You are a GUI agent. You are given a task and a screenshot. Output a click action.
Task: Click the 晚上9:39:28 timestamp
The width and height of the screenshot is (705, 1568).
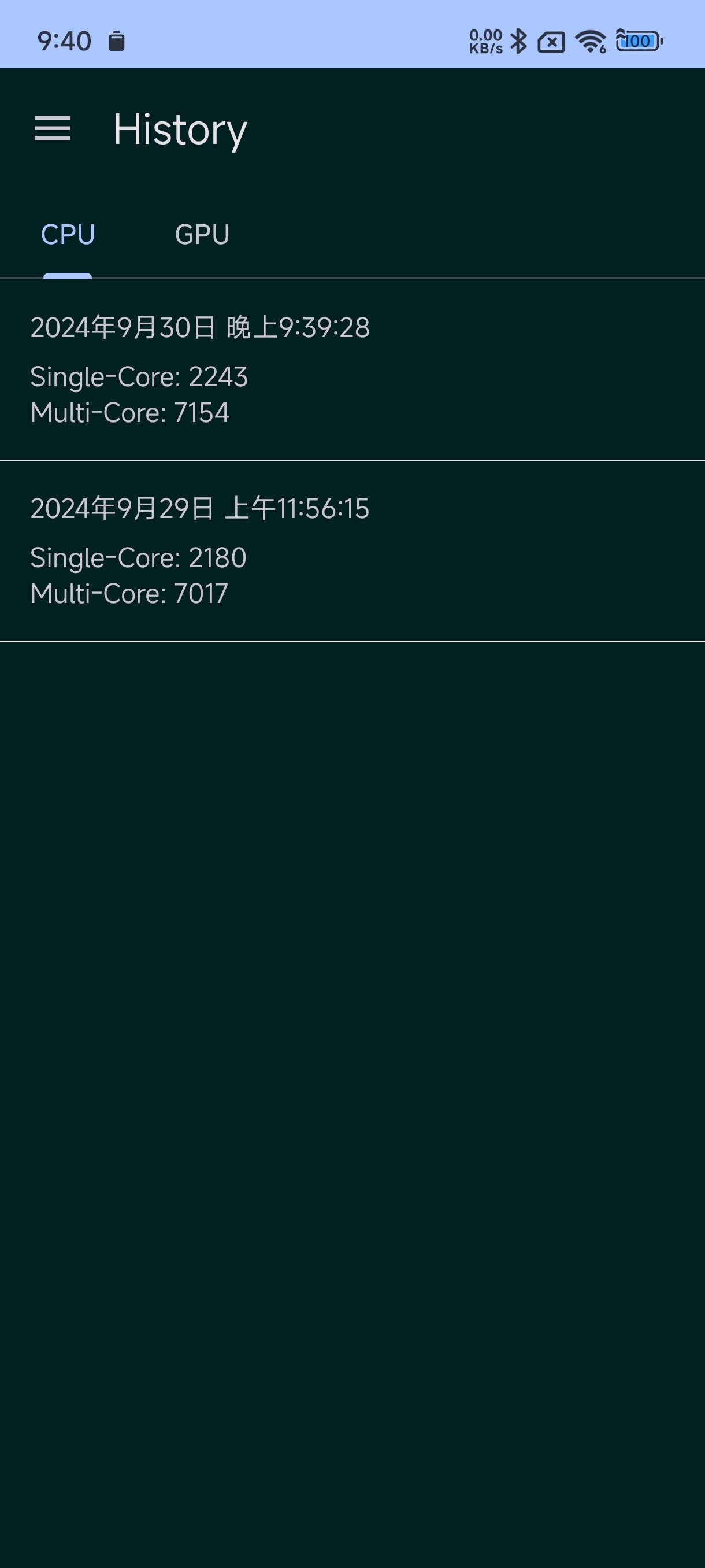(x=298, y=327)
